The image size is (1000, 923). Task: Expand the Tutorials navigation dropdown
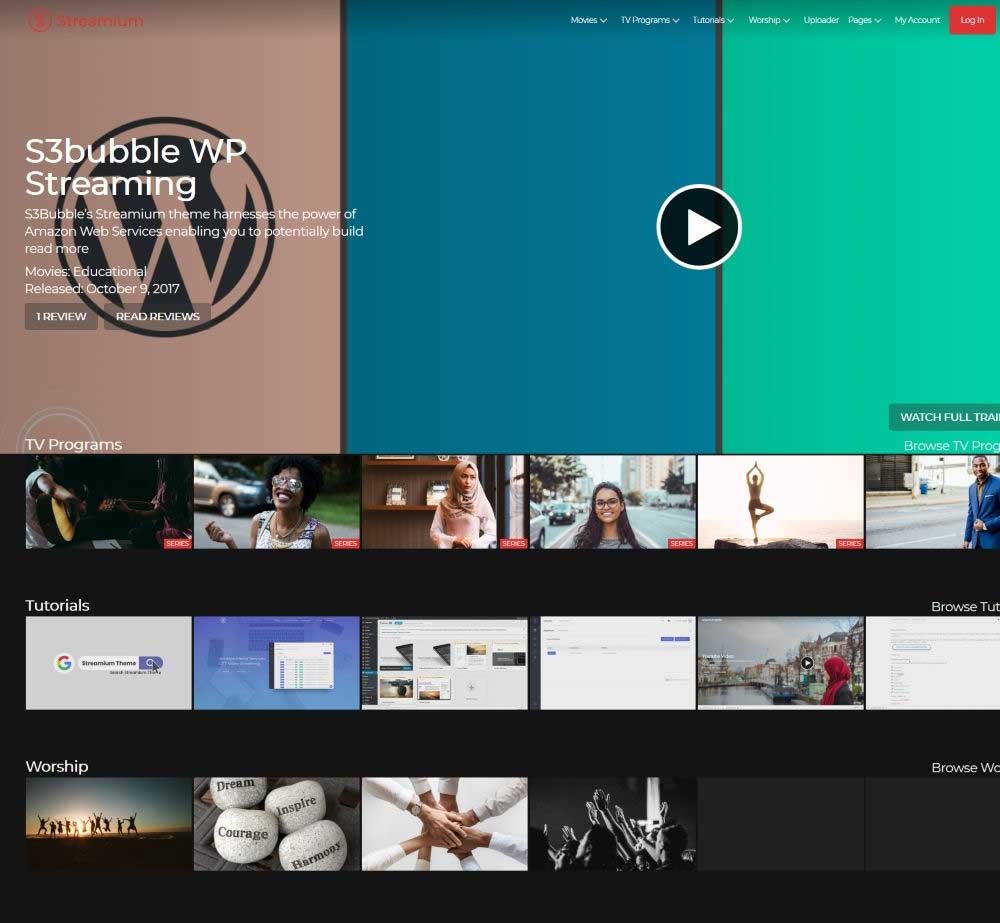[x=713, y=20]
